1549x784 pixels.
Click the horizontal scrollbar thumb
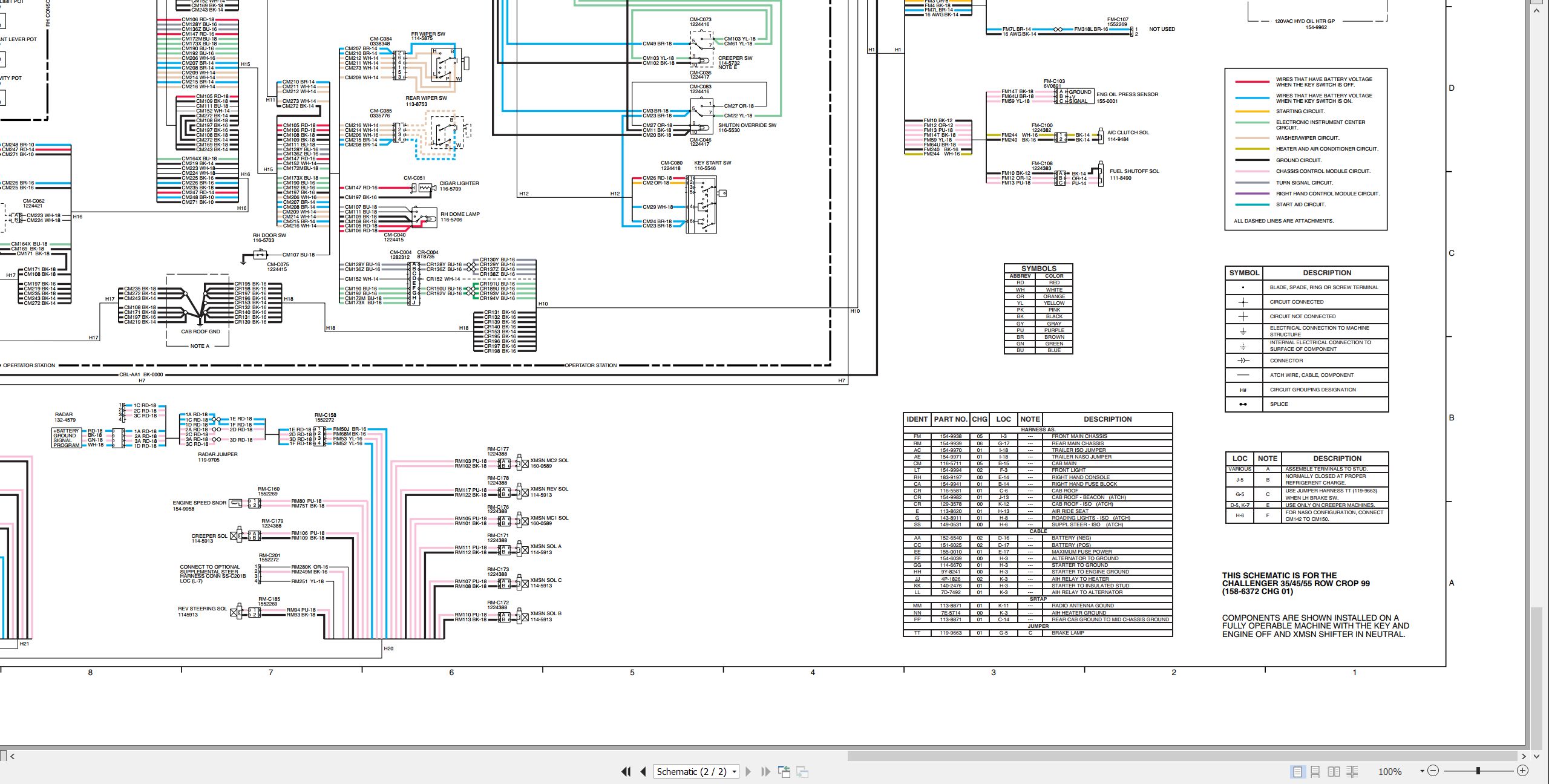tap(1183, 756)
